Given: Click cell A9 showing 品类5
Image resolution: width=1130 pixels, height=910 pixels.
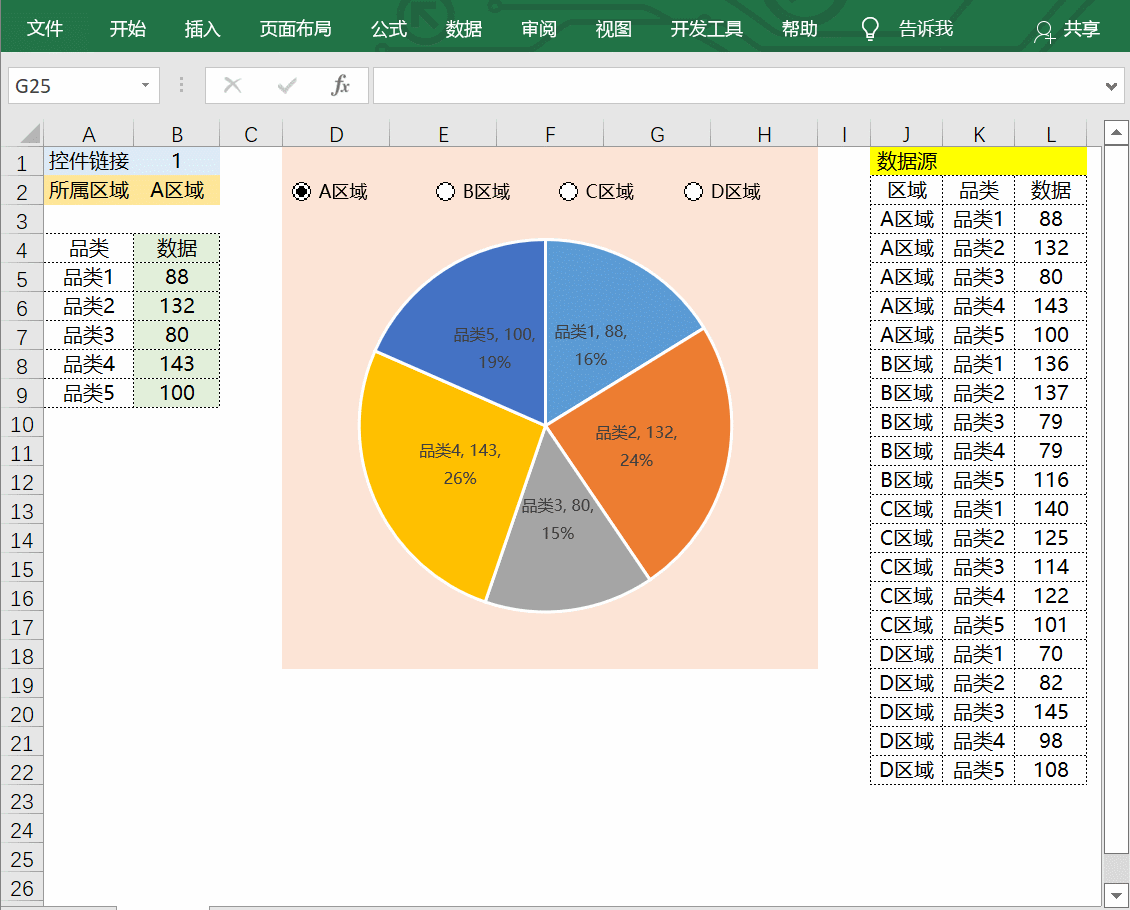Looking at the screenshot, I should [89, 393].
